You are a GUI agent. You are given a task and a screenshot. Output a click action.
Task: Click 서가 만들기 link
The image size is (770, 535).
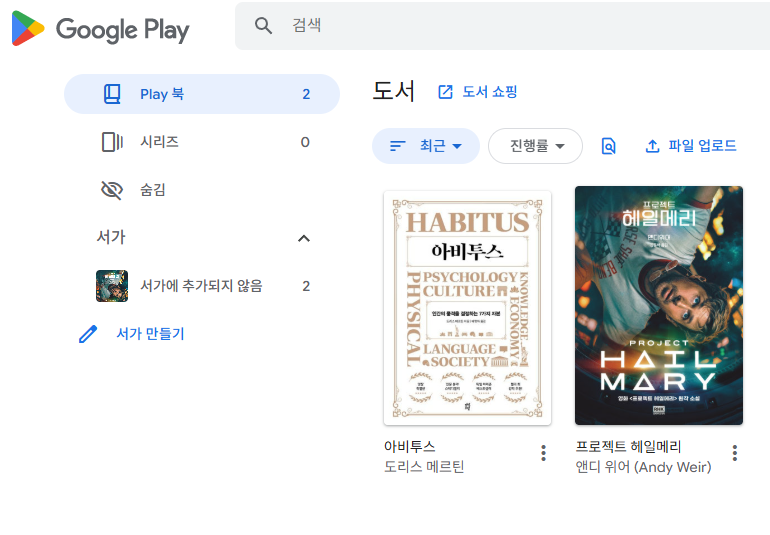pyautogui.click(x=150, y=334)
